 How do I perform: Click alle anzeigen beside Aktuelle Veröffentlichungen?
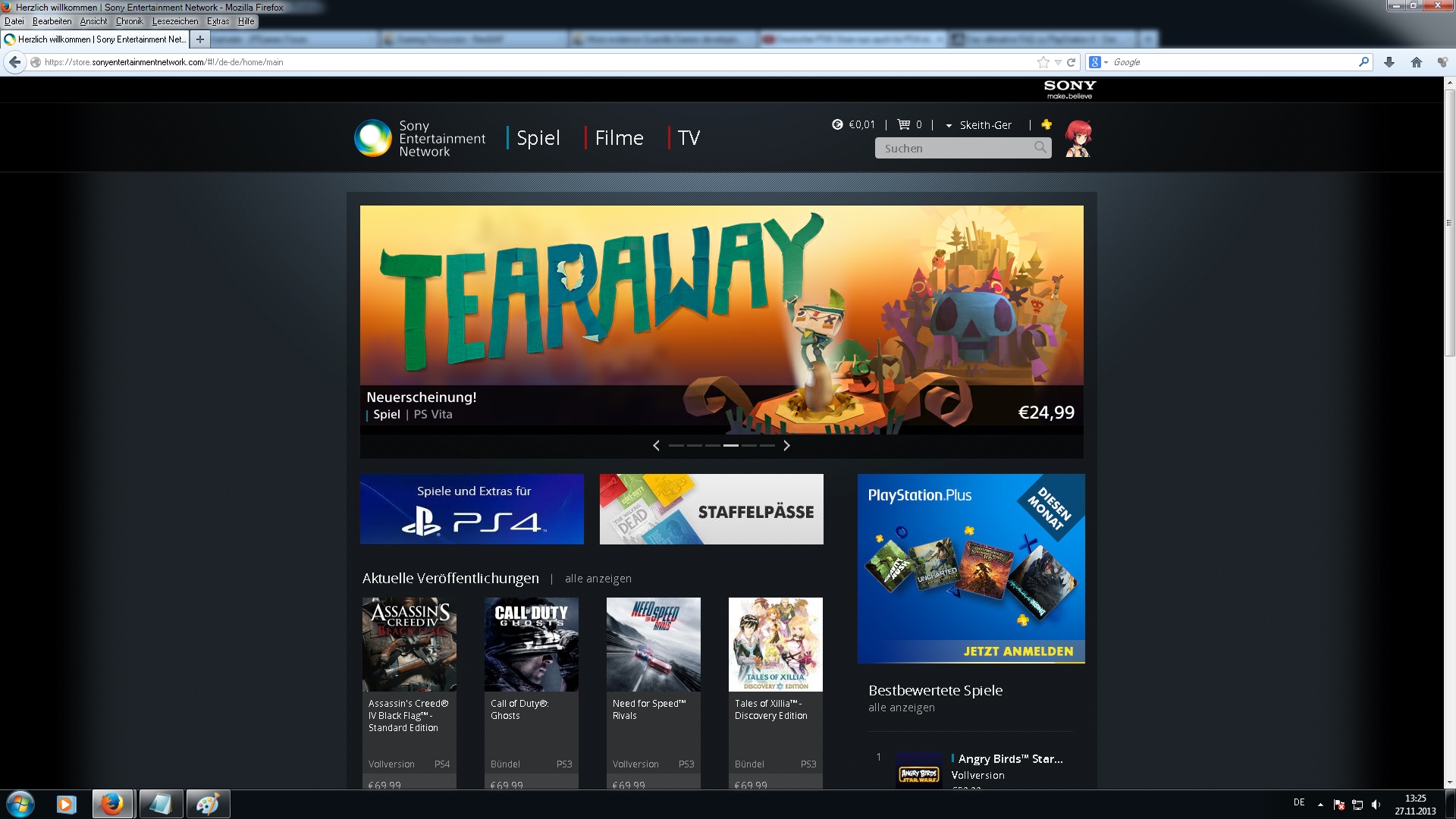pyautogui.click(x=598, y=579)
